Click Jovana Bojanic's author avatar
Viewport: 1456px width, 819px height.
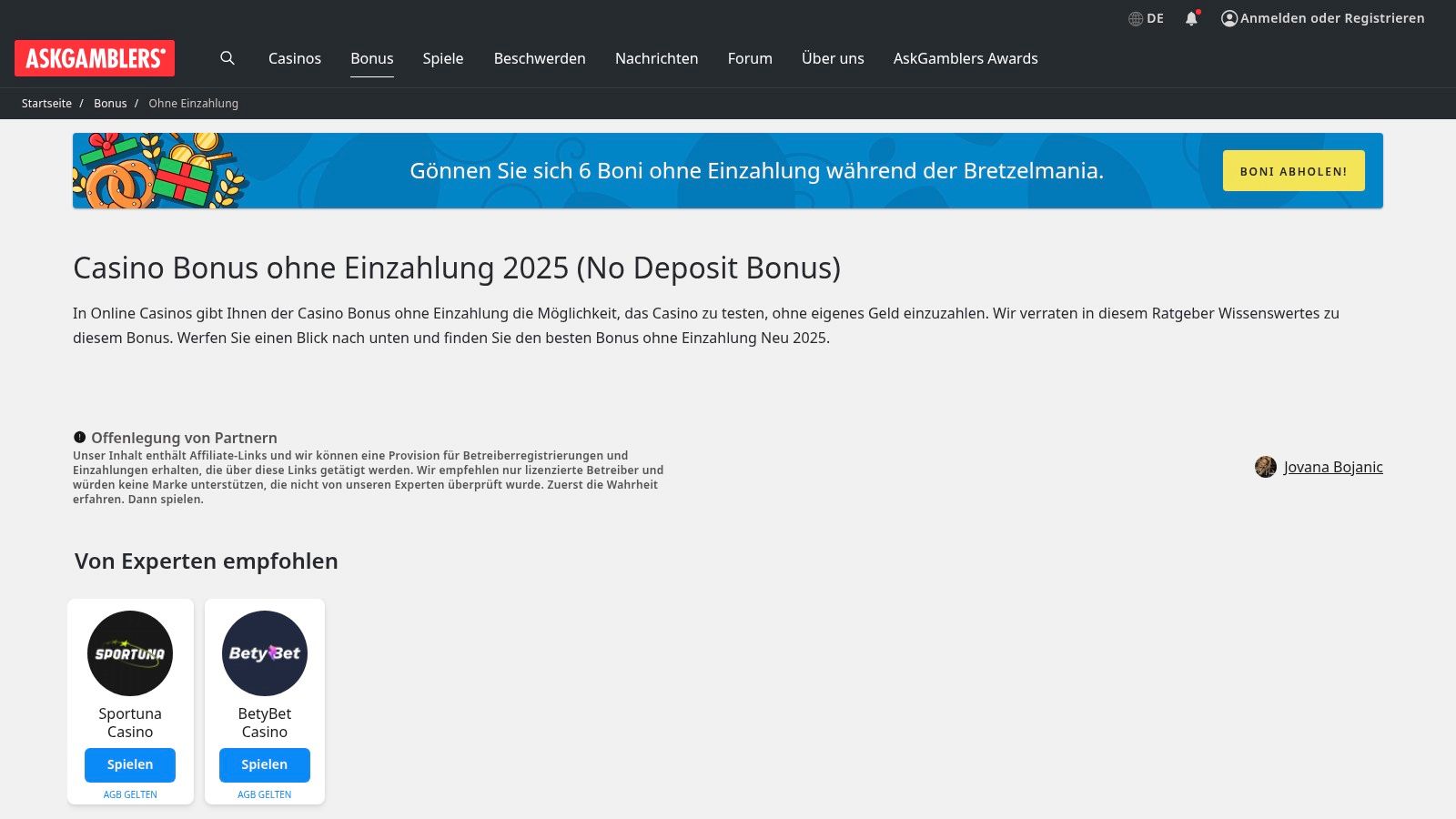[x=1266, y=467]
